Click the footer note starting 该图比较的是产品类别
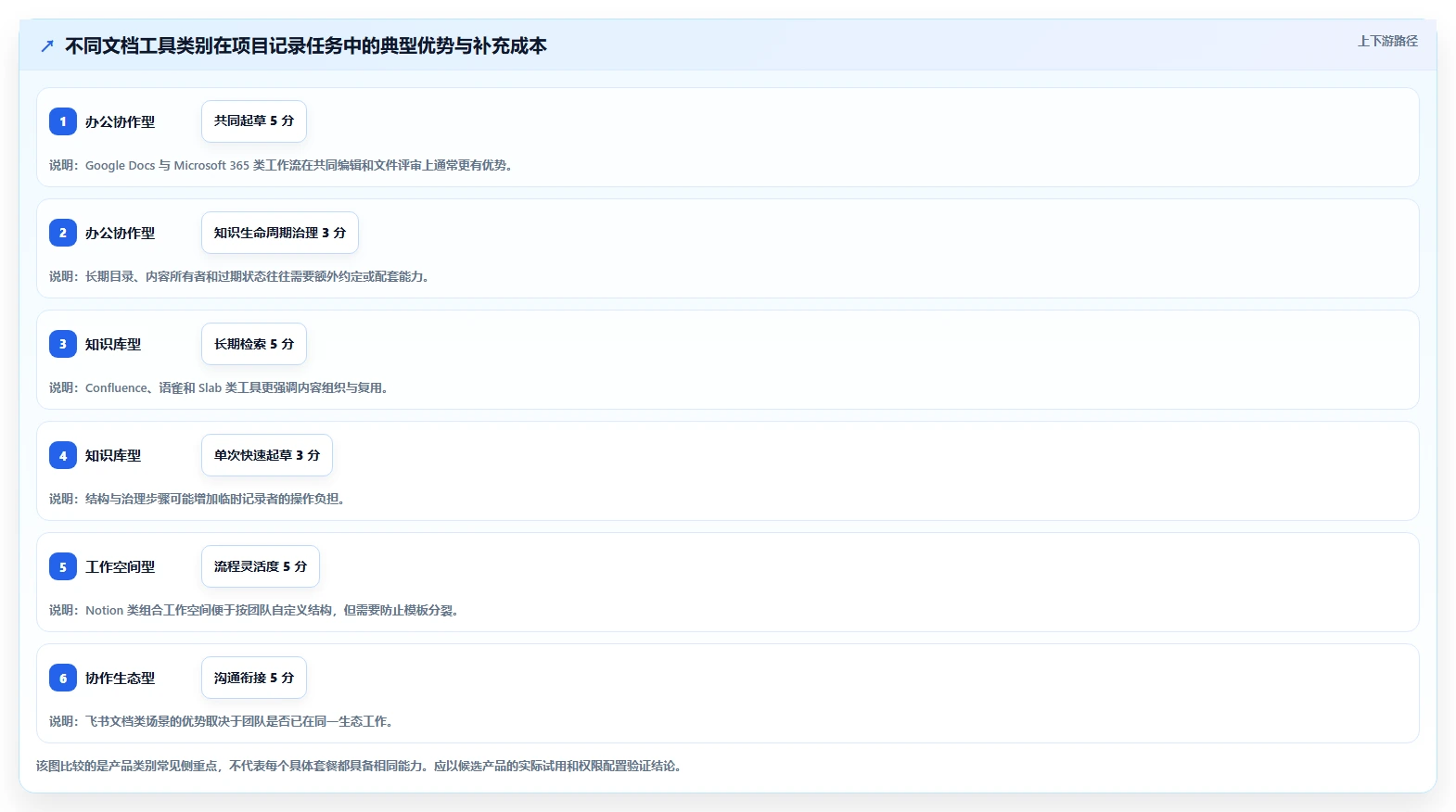 coord(361,766)
